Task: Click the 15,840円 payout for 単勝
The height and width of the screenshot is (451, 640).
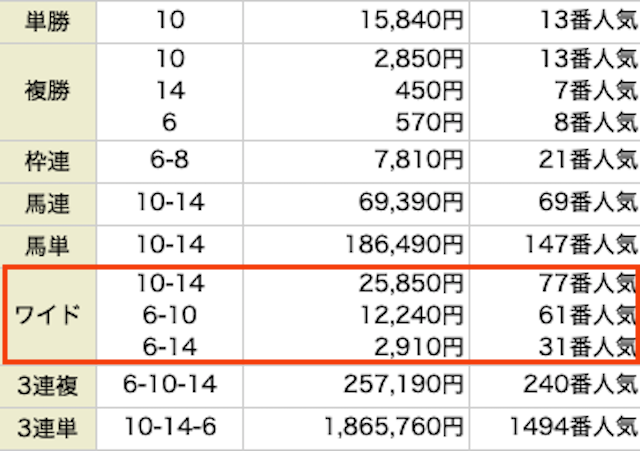Action: pos(411,20)
